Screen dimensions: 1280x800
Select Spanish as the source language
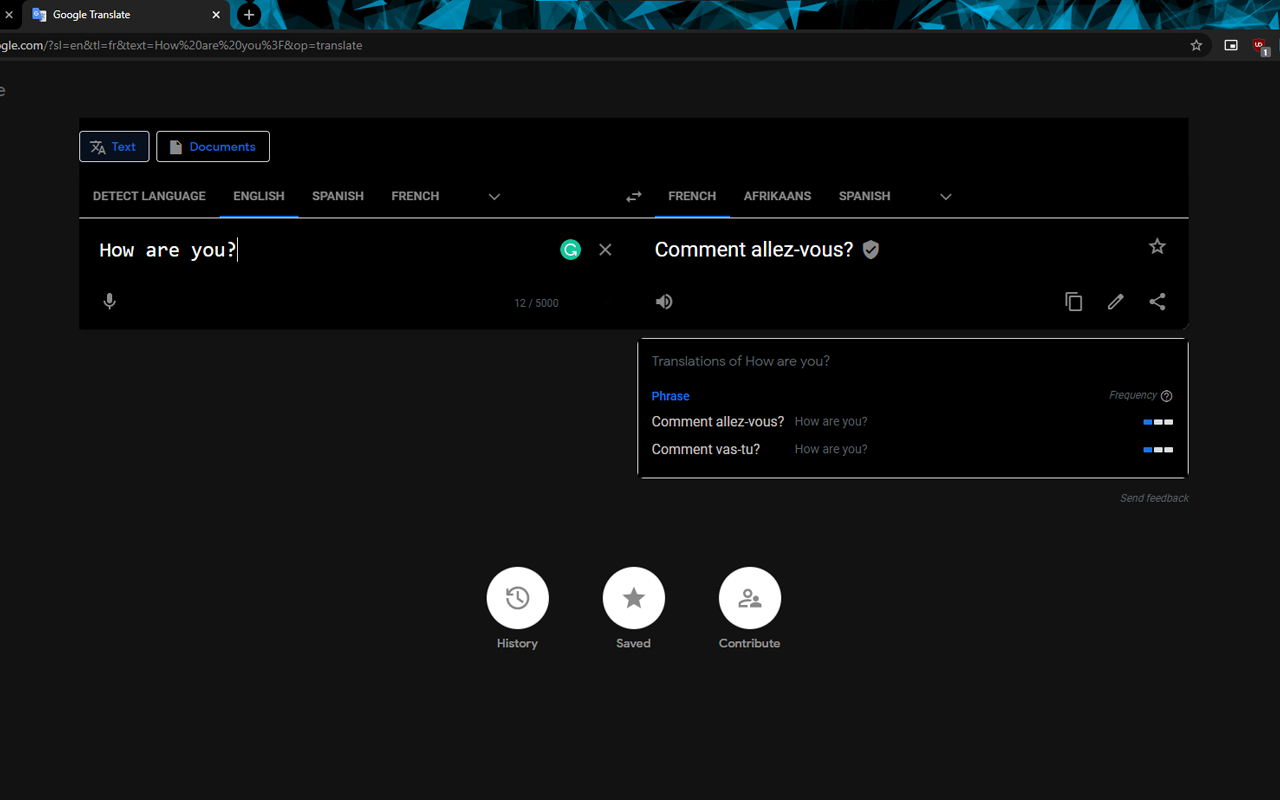click(x=337, y=196)
